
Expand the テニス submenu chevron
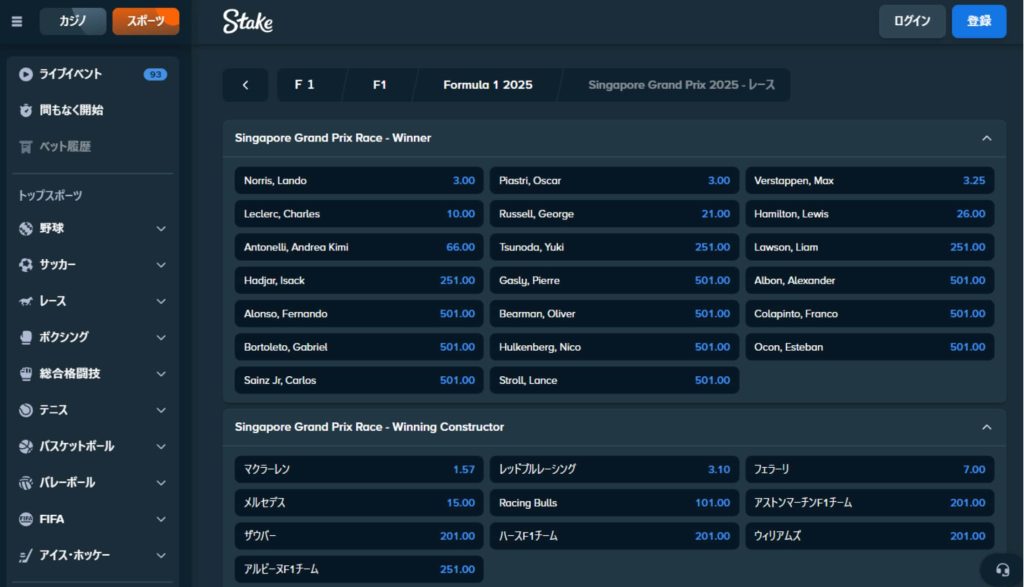tap(161, 410)
